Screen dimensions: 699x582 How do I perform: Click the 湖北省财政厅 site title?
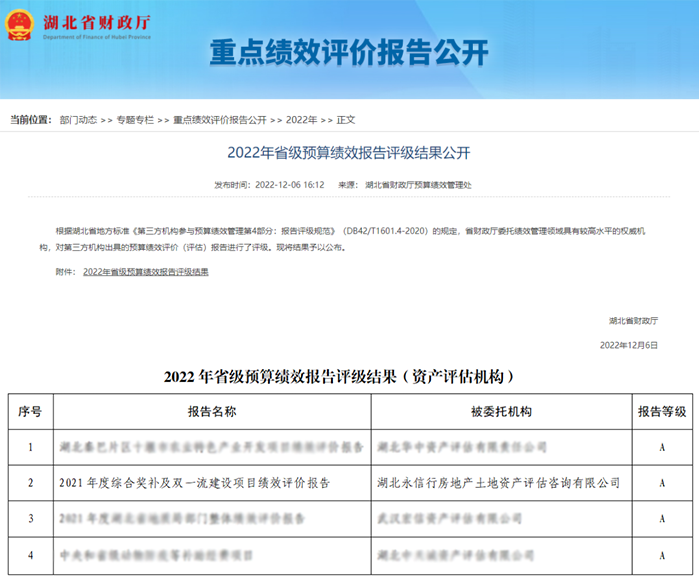97,22
